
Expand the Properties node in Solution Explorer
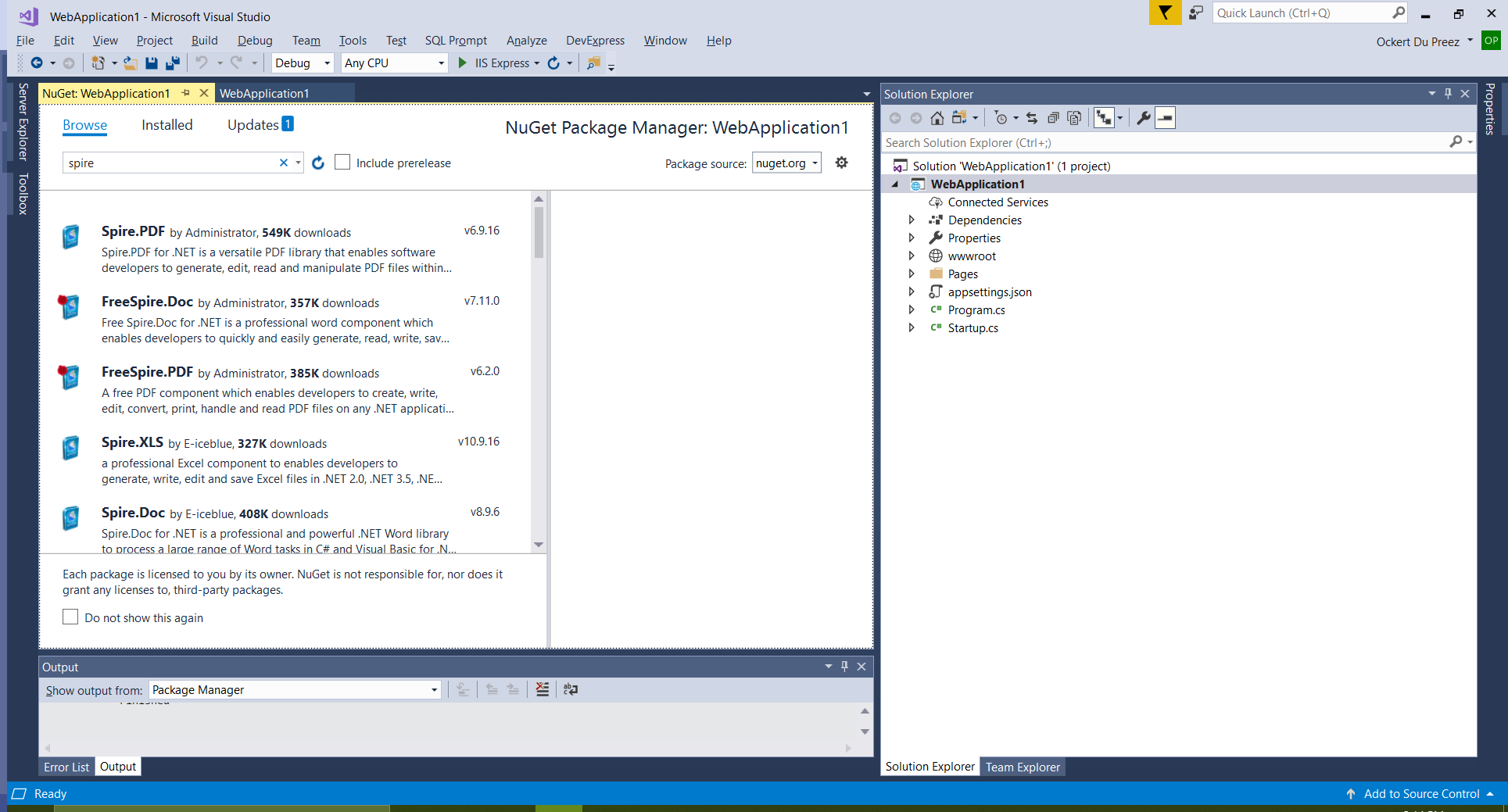pyautogui.click(x=912, y=238)
